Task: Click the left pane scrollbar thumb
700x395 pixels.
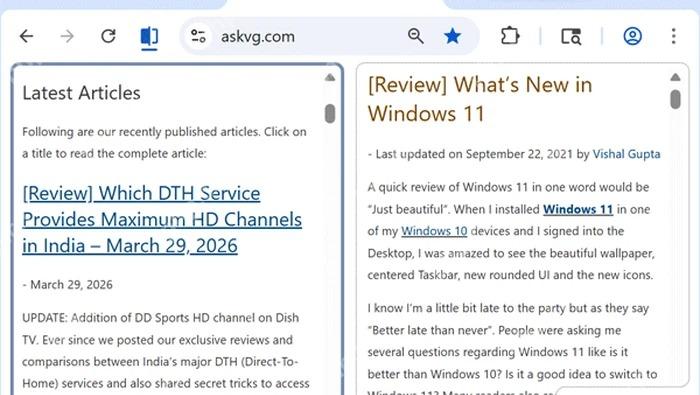Action: (330, 113)
